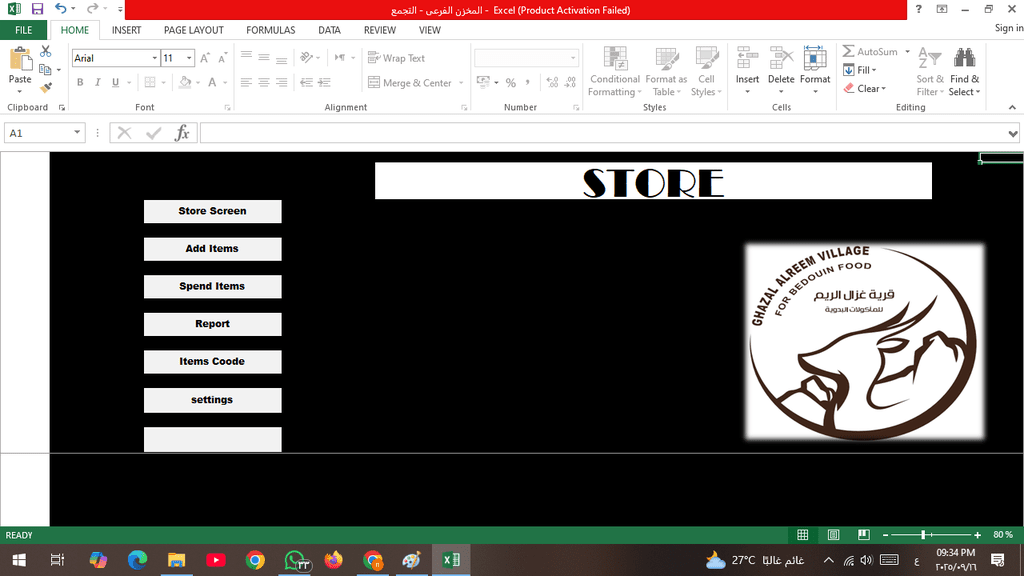The image size is (1024, 576).
Task: Click inside the formula bar input
Action: pos(603,133)
